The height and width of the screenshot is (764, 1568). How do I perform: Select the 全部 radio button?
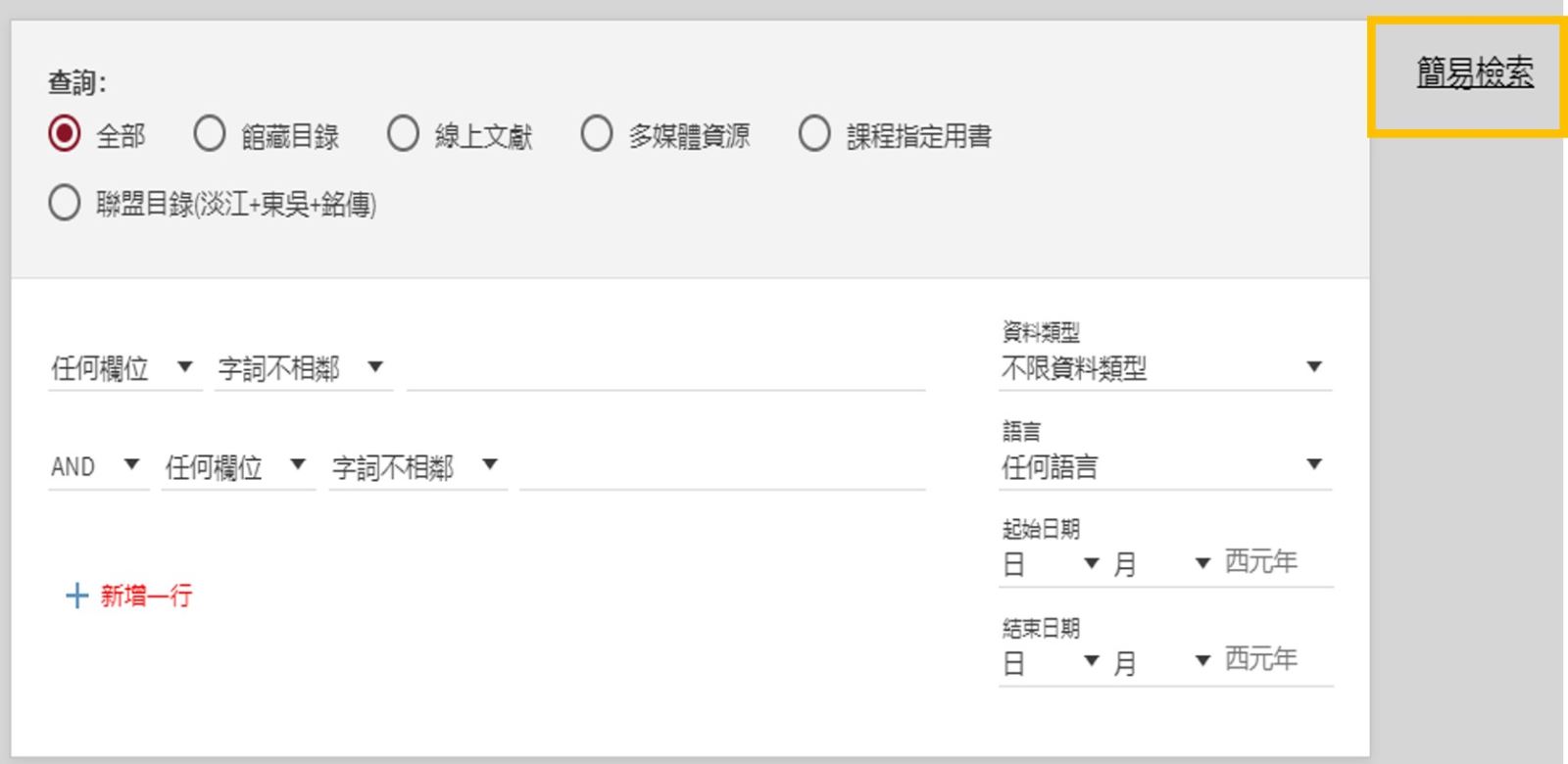click(x=65, y=133)
